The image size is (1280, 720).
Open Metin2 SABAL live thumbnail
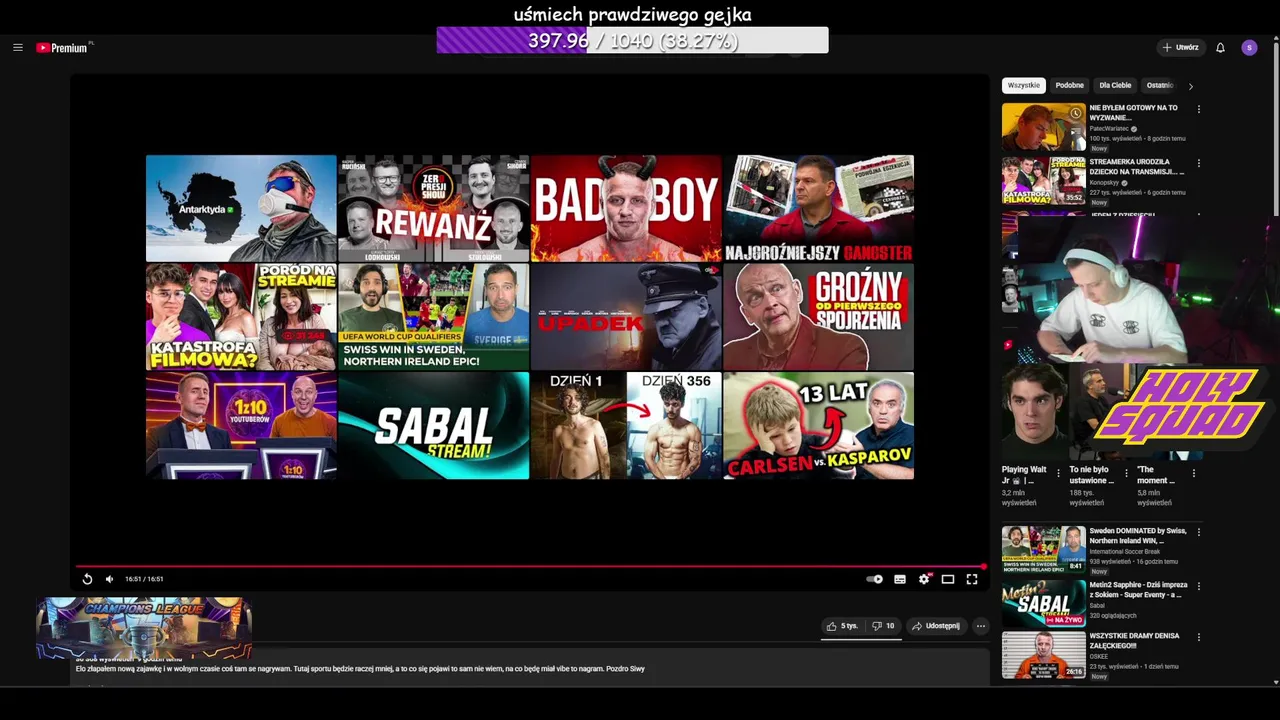pyautogui.click(x=1044, y=603)
